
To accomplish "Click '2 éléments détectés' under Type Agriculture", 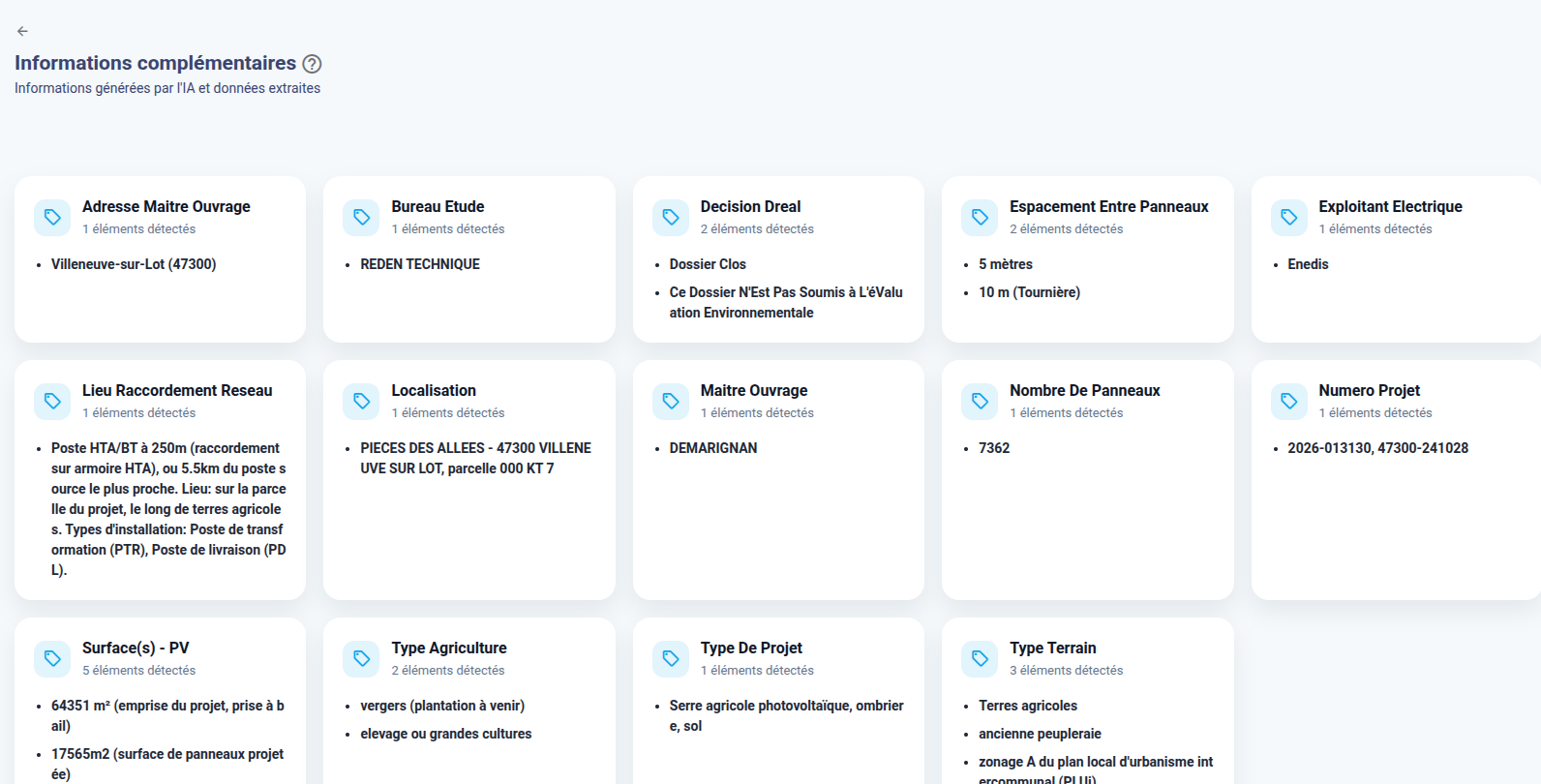I will point(448,670).
